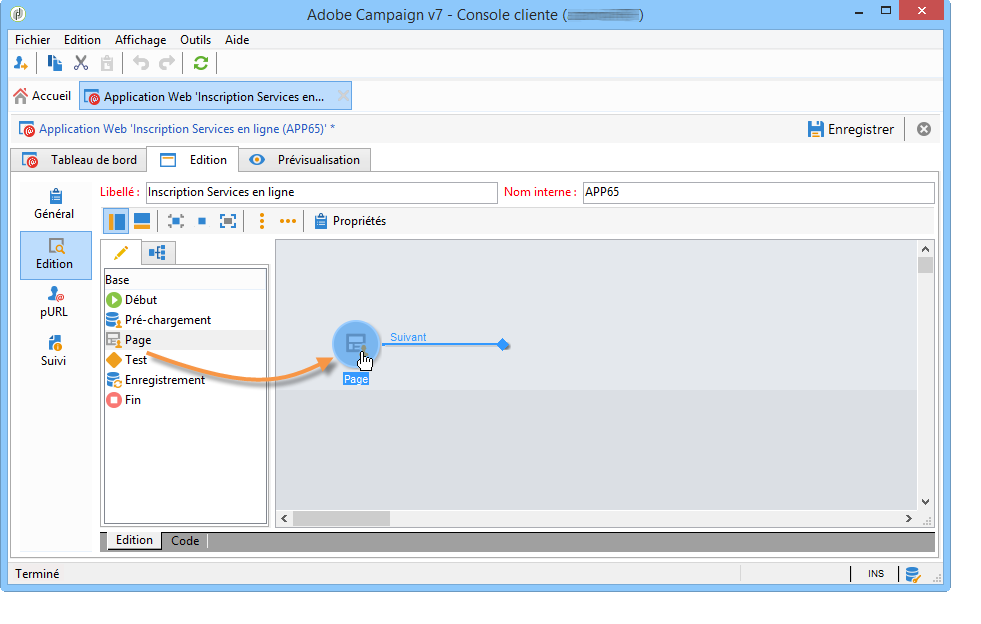Select the Page activity in the palette
The height and width of the screenshot is (624, 981).
(185, 340)
